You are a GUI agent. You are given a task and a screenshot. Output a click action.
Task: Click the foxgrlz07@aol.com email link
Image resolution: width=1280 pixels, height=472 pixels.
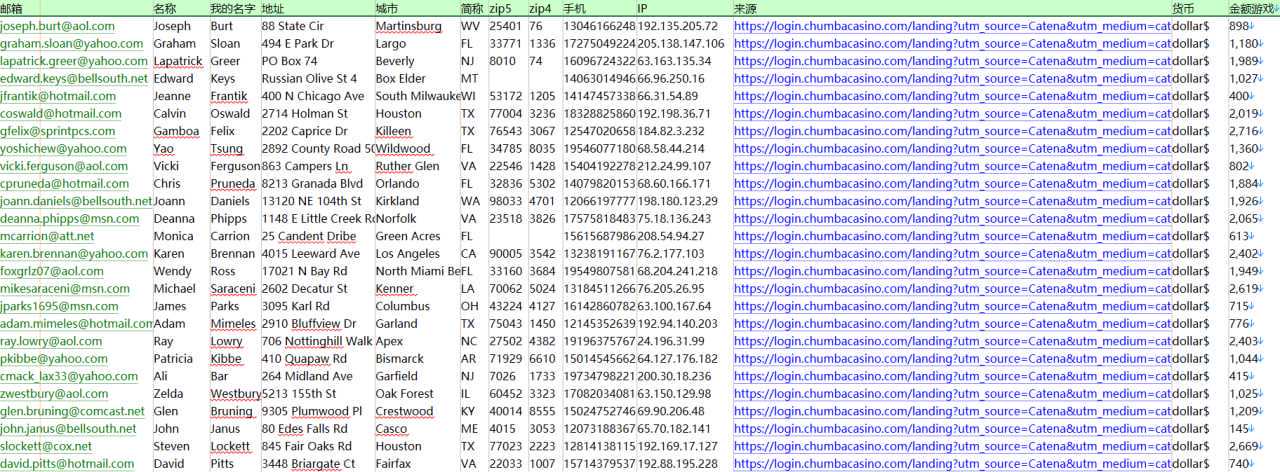click(52, 271)
